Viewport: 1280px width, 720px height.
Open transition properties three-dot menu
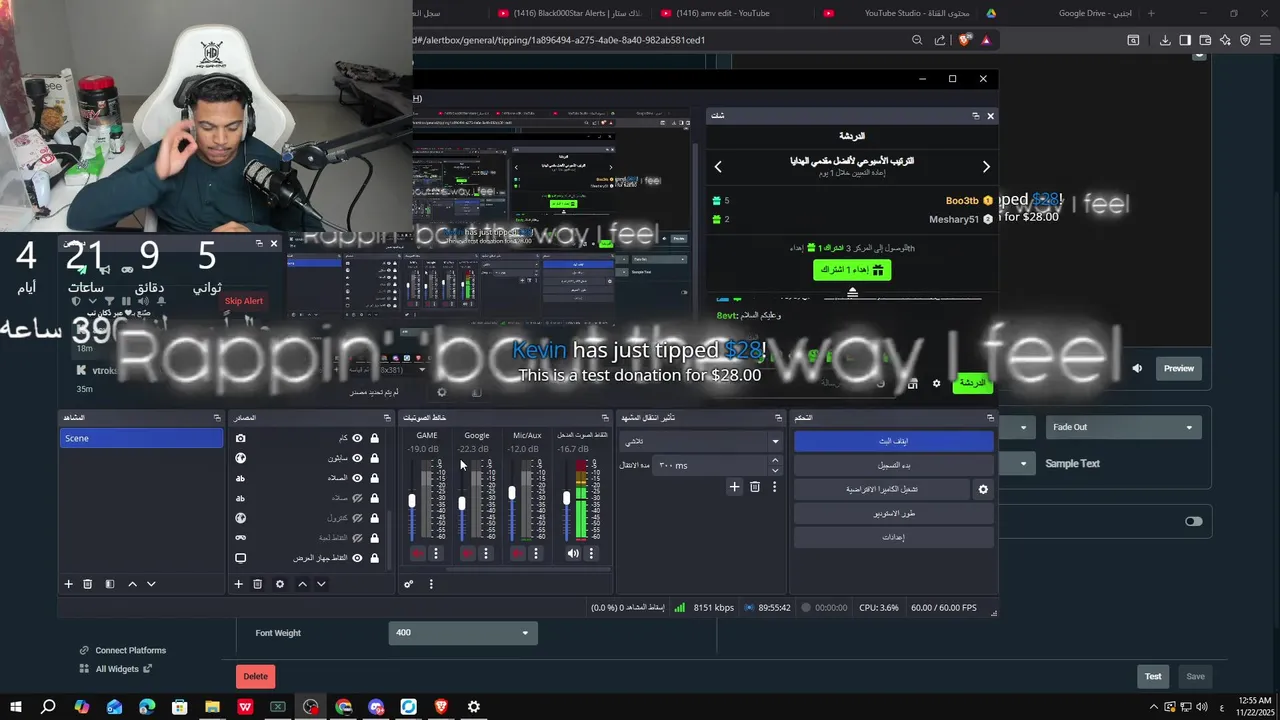[774, 487]
